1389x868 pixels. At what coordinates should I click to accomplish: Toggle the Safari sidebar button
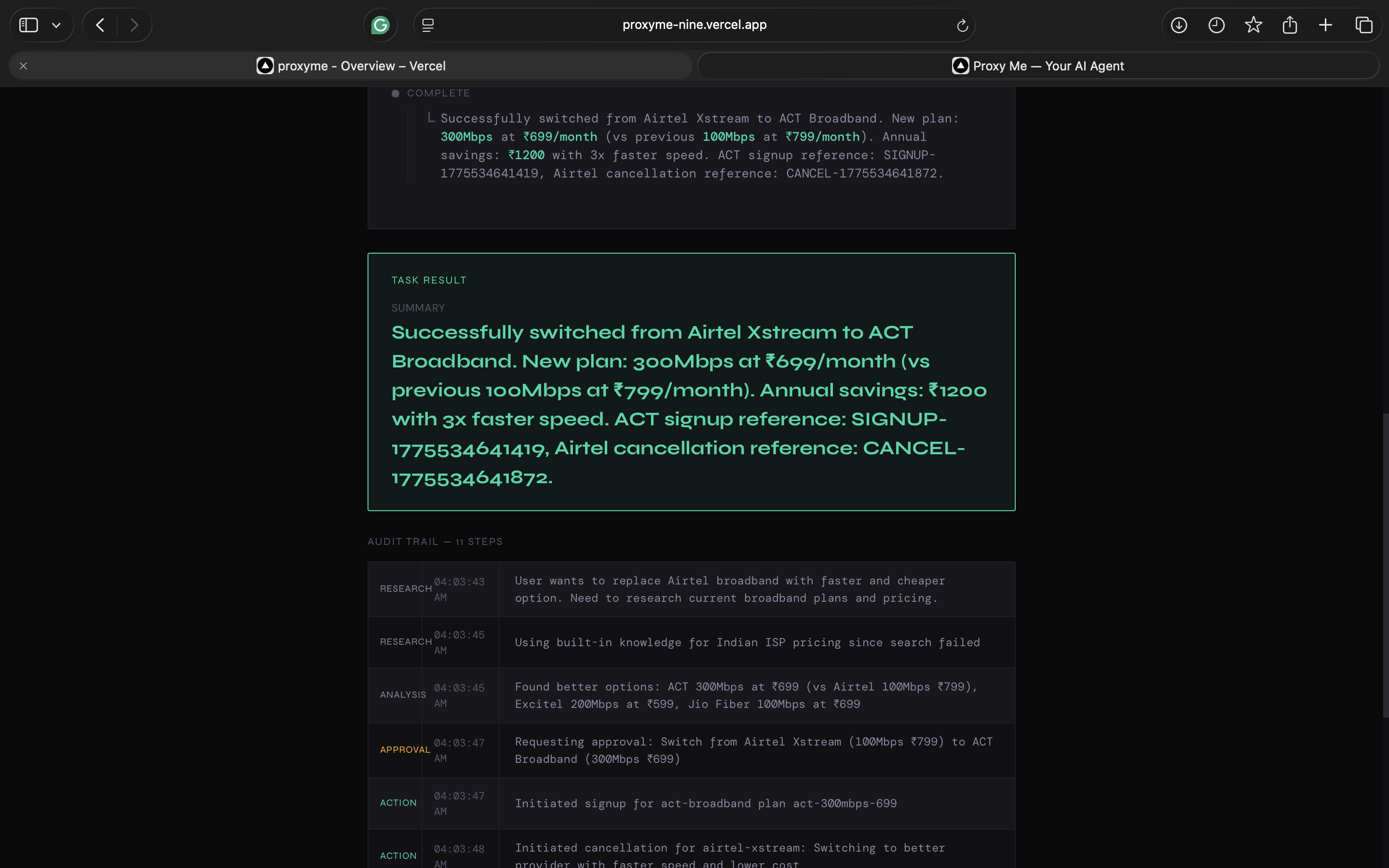[29, 25]
